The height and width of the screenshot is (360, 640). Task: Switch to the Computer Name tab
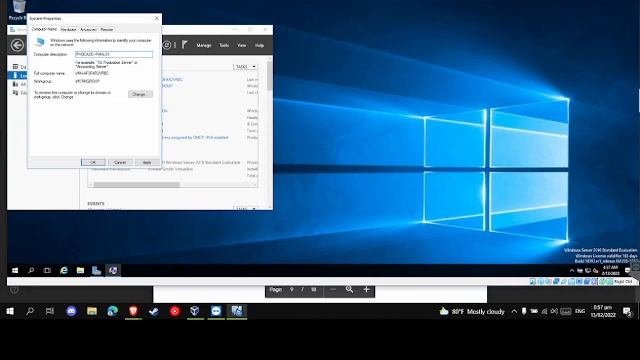44,29
